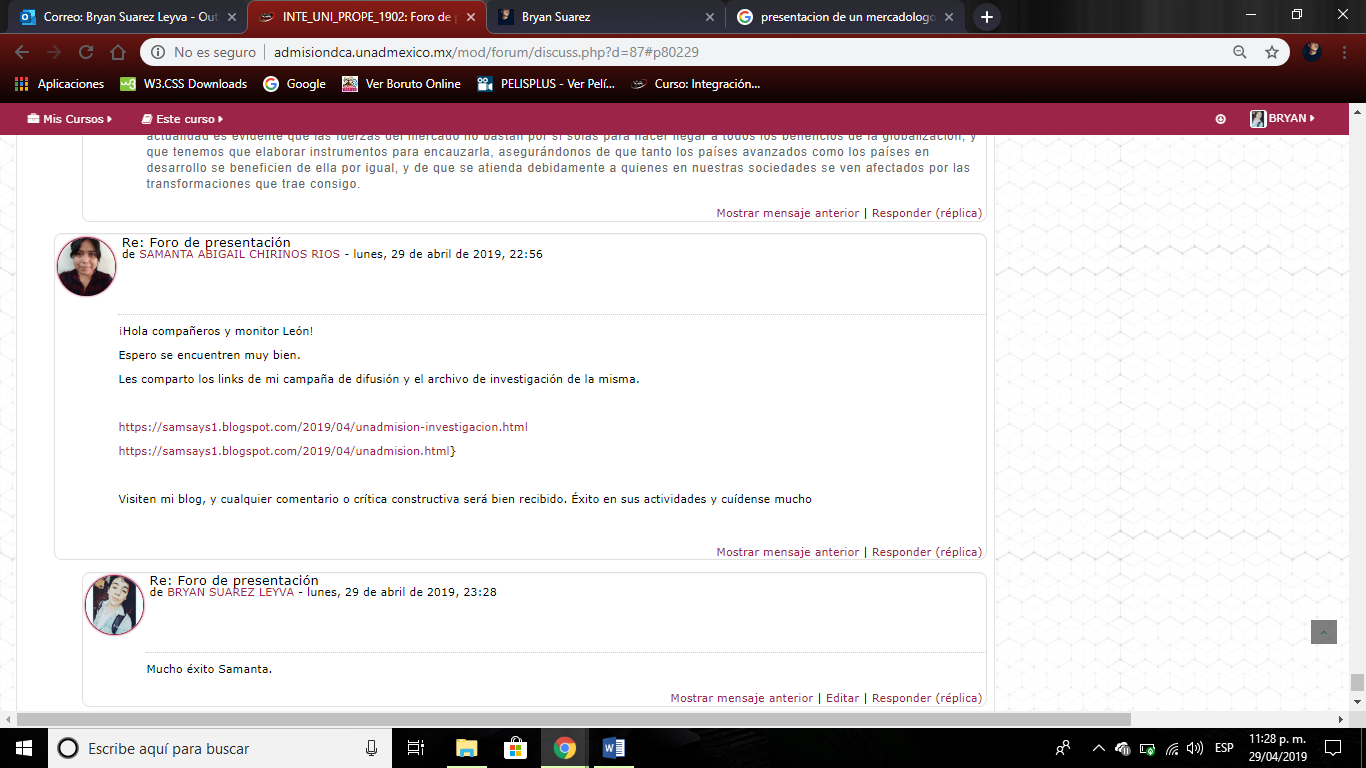Go to the browser home page icon
The width and height of the screenshot is (1366, 768).
(118, 52)
